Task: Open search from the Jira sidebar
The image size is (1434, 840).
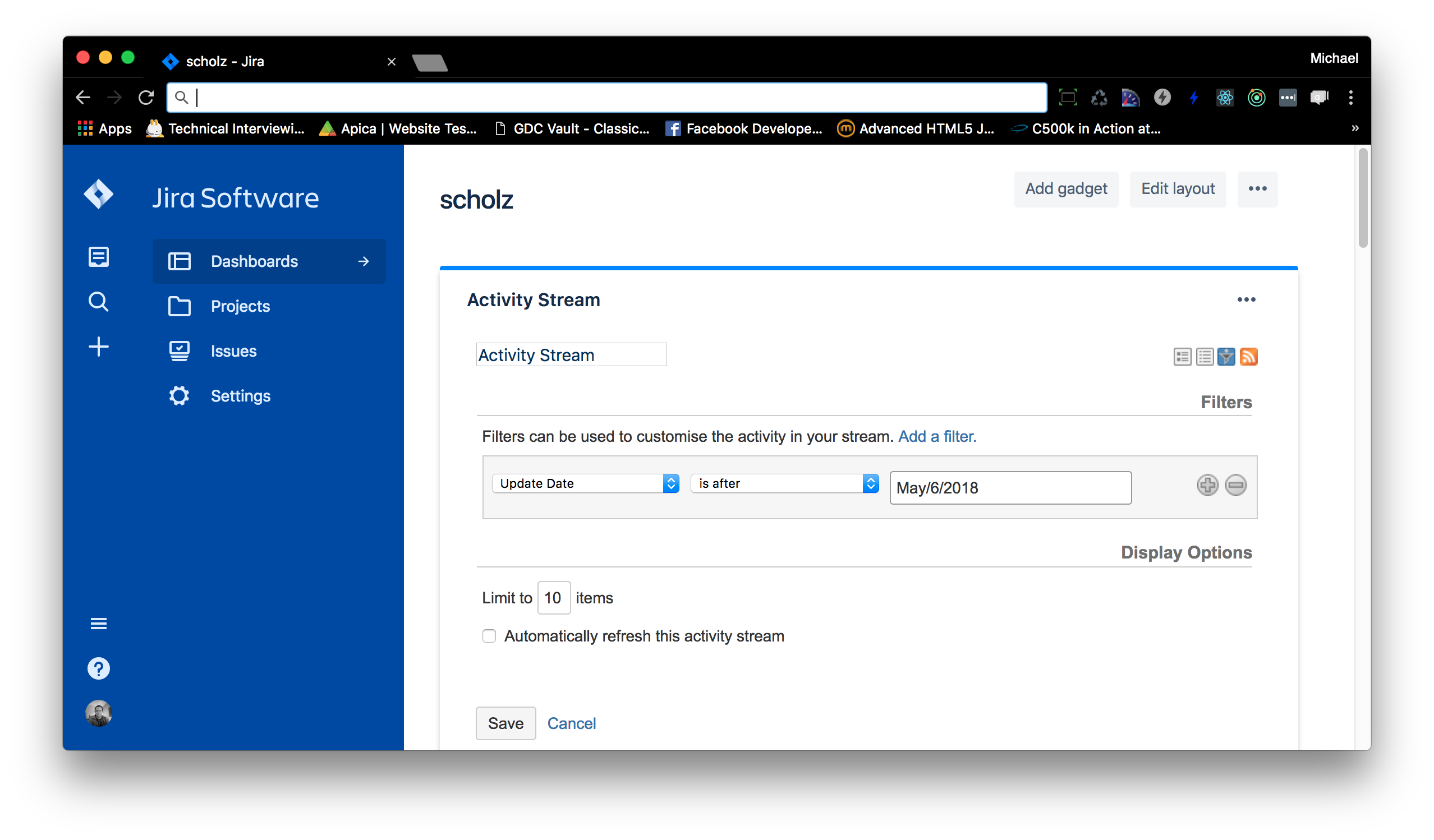Action: point(98,302)
